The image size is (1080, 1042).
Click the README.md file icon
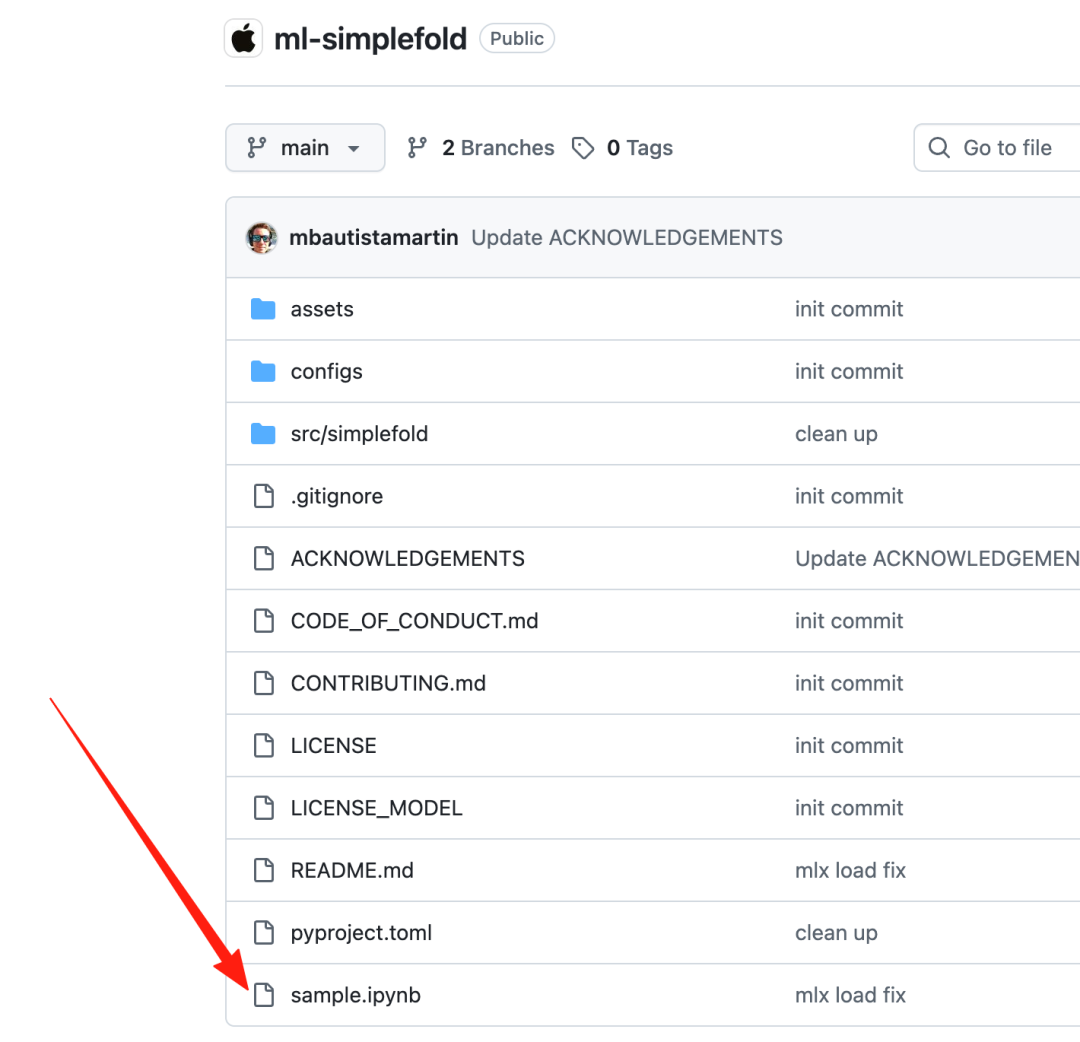pyautogui.click(x=263, y=870)
